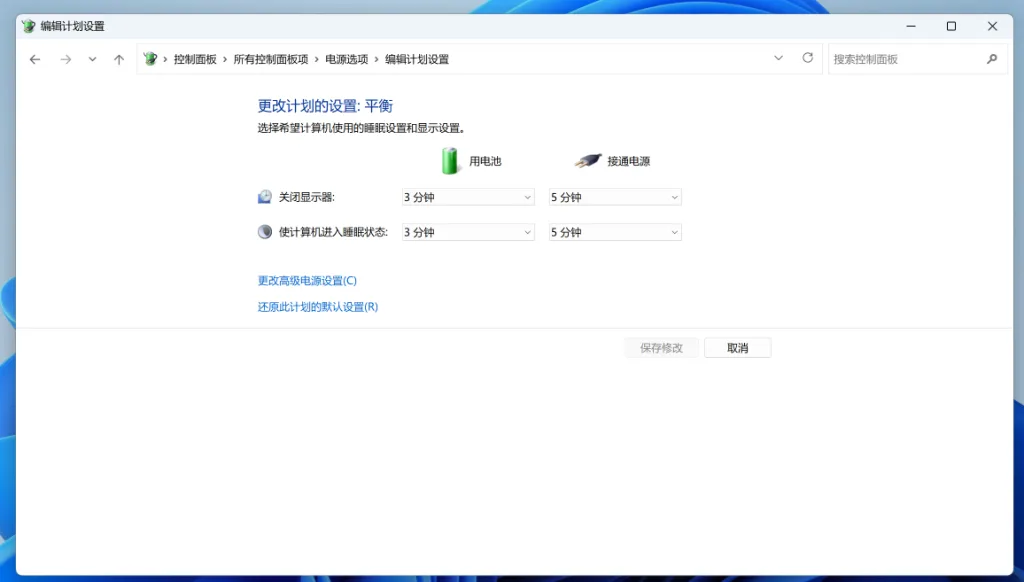
Task: Click the sleep icon beside 使计算机进入睡眠状态
Action: 263,231
